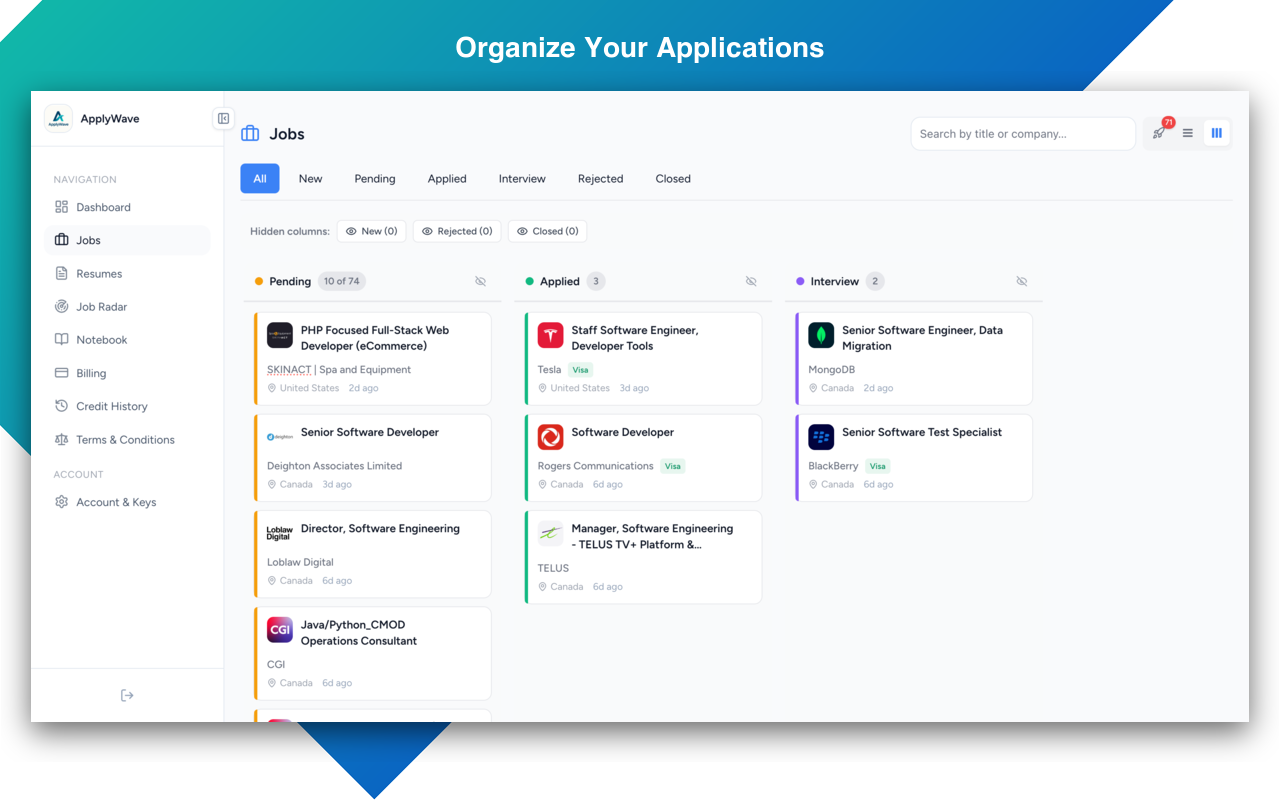Open the Job Radar icon
The width and height of the screenshot is (1280, 800).
point(62,307)
